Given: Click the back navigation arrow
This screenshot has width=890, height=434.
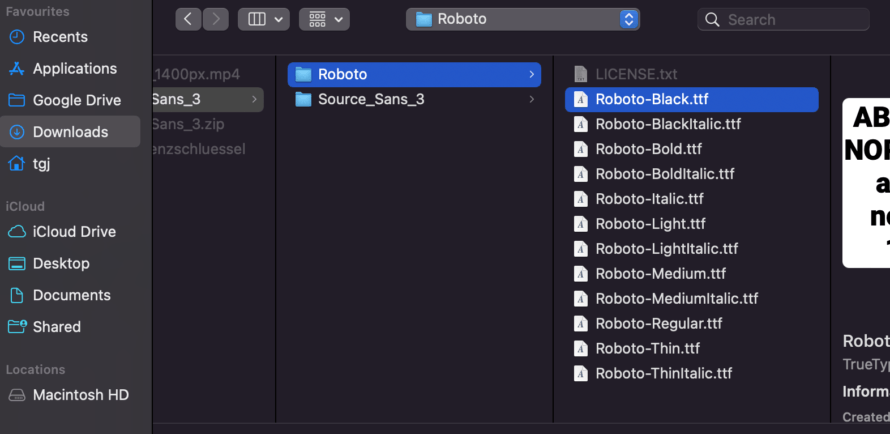Looking at the screenshot, I should tap(189, 19).
